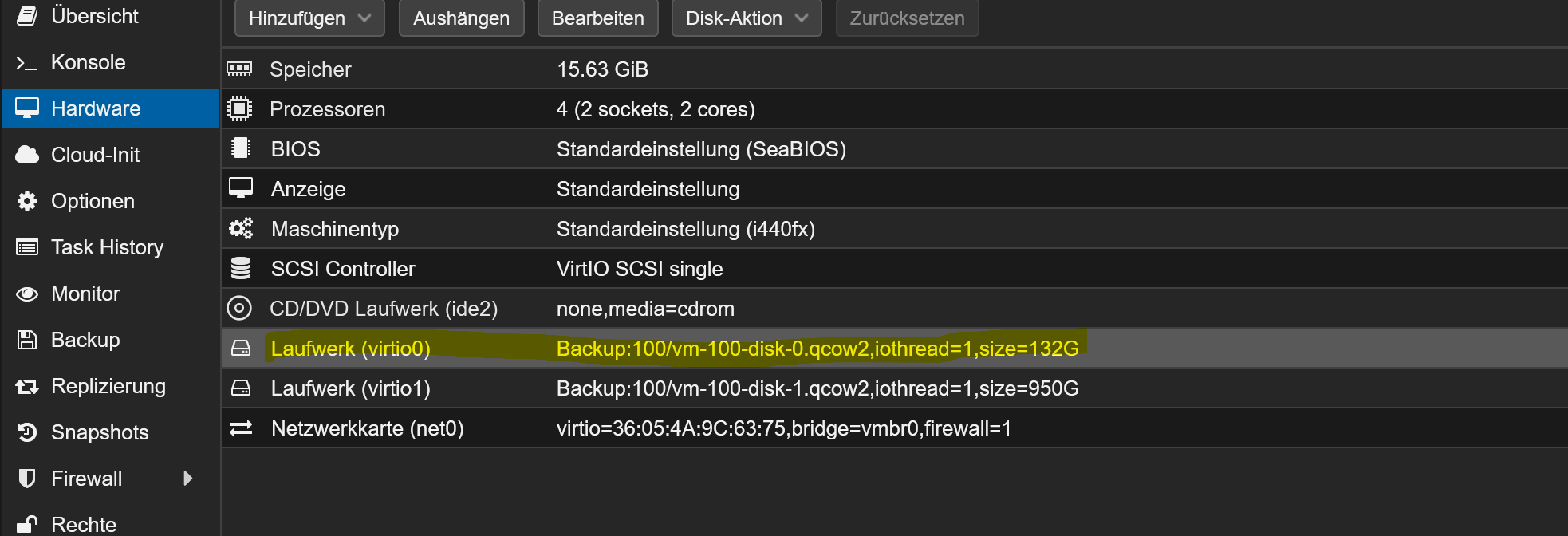Open the Disk-Aktion dropdown menu
Viewport: 1568px width, 536px height.
[747, 18]
